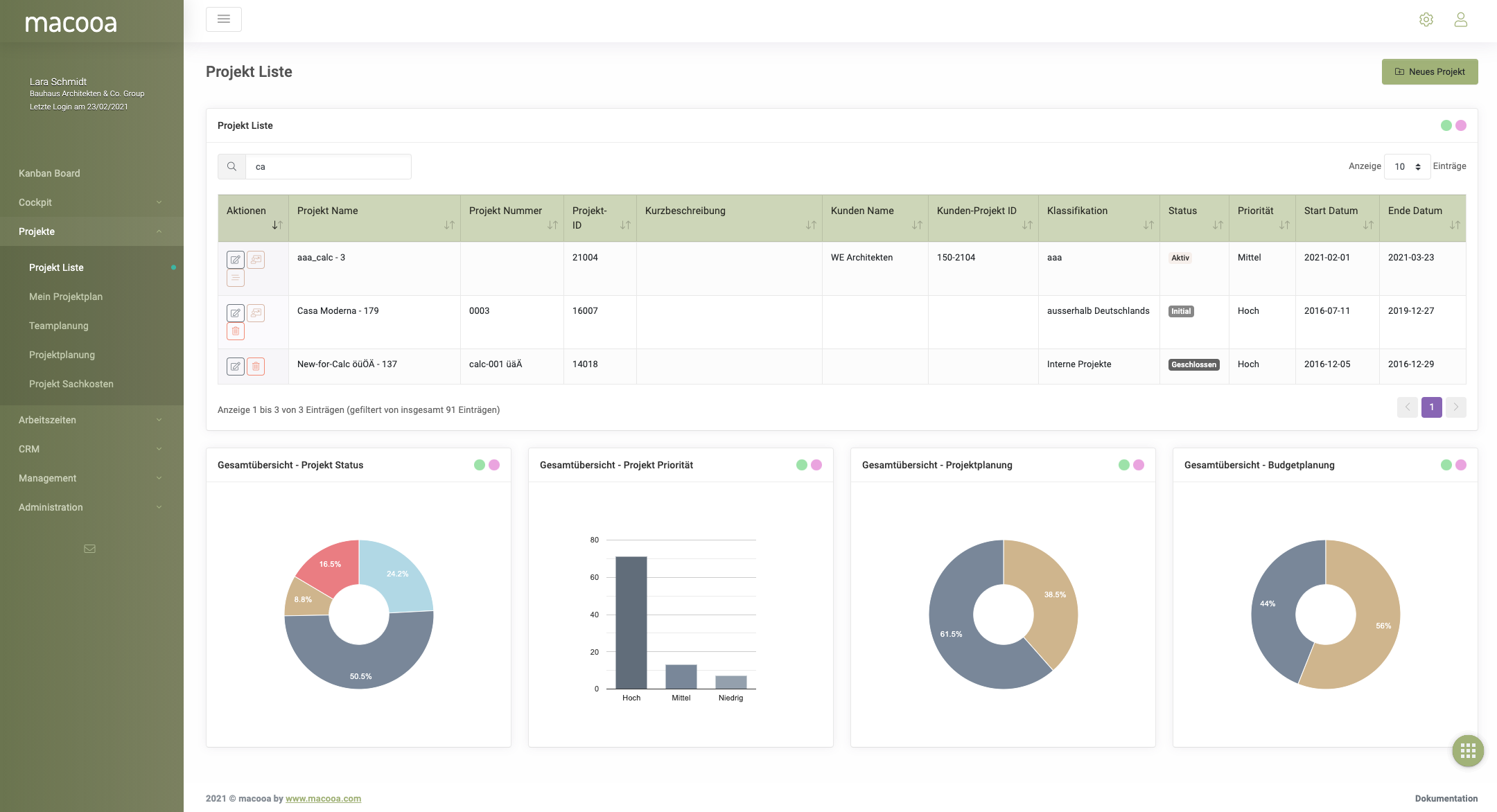
Task: Toggle the sidebar with hamburger button
Action: tap(224, 19)
